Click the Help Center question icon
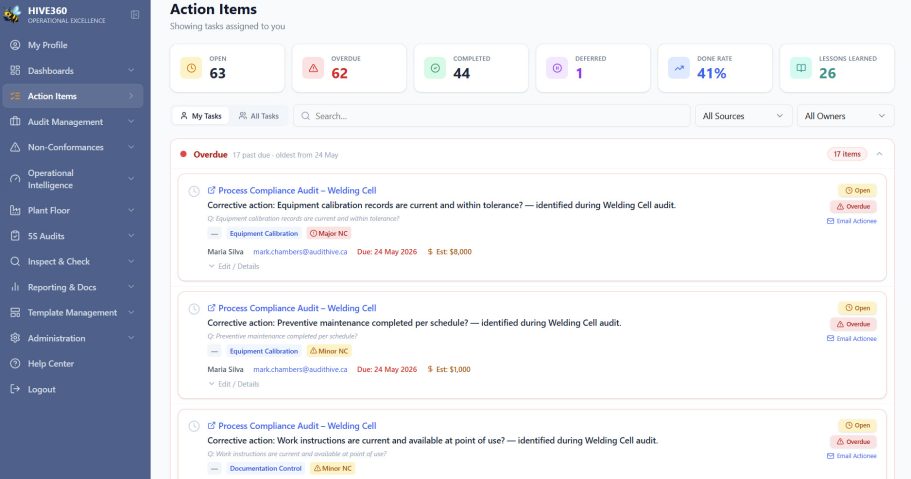The height and width of the screenshot is (479, 911). (x=15, y=363)
